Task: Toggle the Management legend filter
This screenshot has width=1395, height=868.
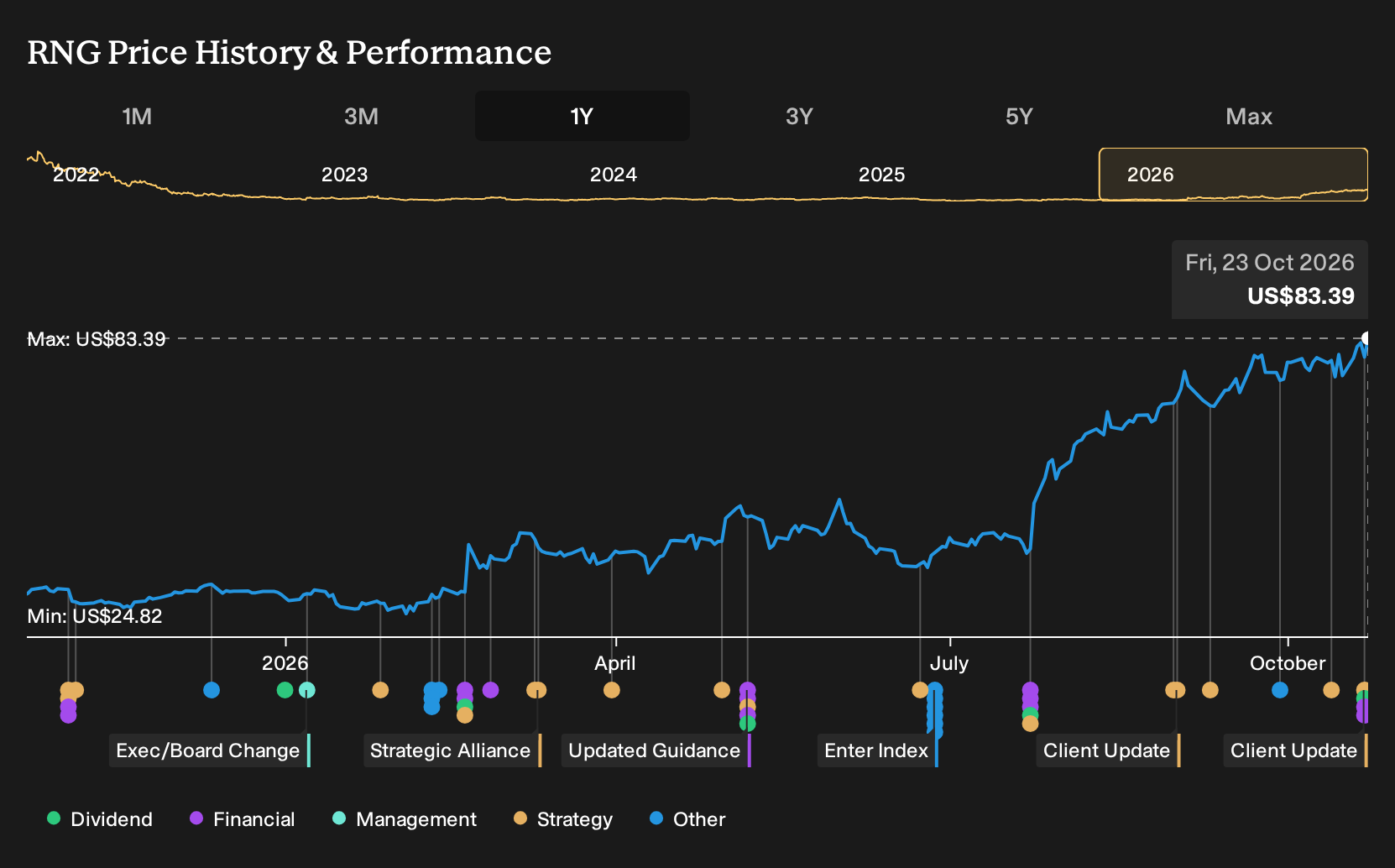Action: pos(405,819)
